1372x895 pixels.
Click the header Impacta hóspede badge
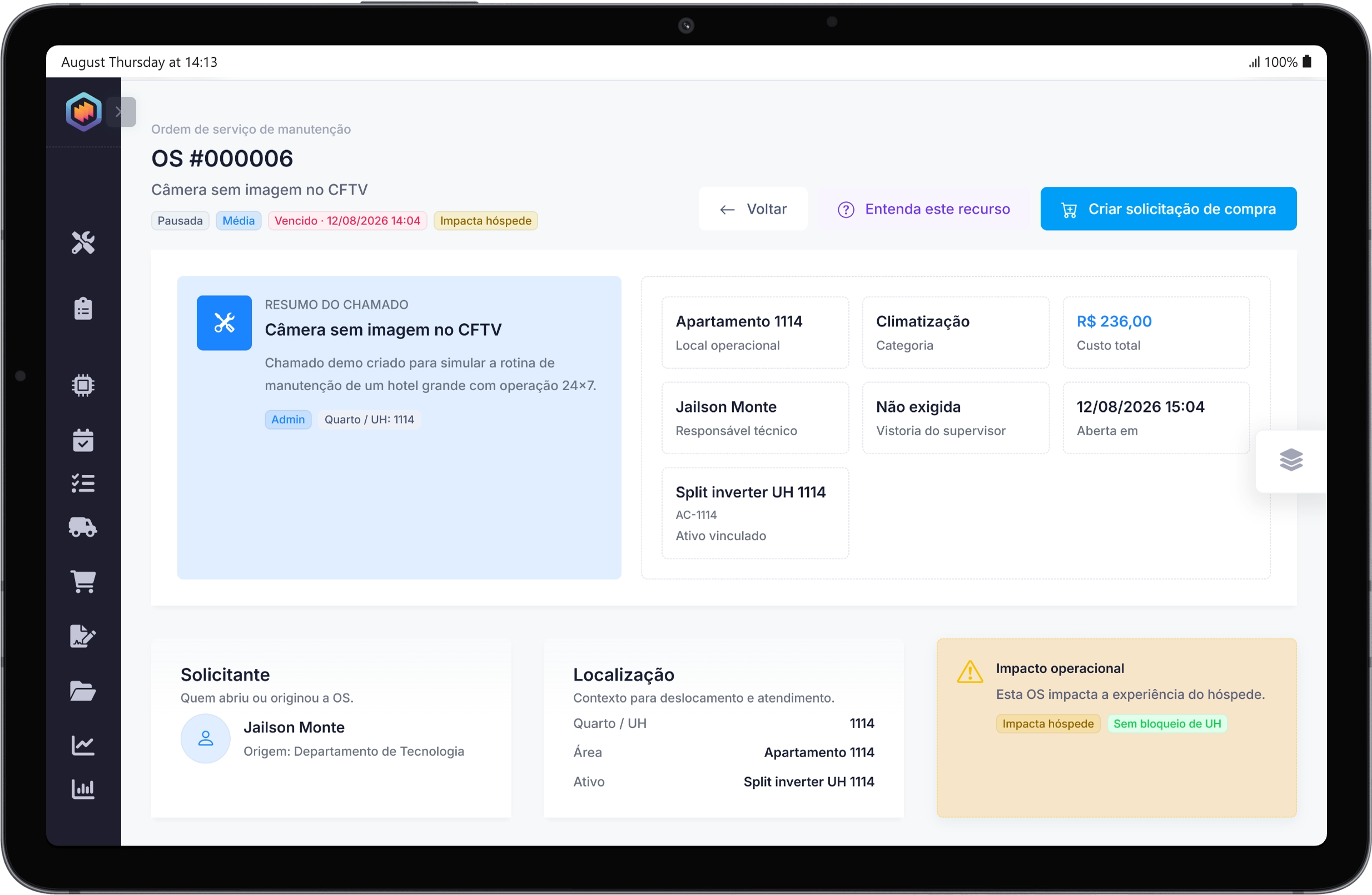(485, 221)
